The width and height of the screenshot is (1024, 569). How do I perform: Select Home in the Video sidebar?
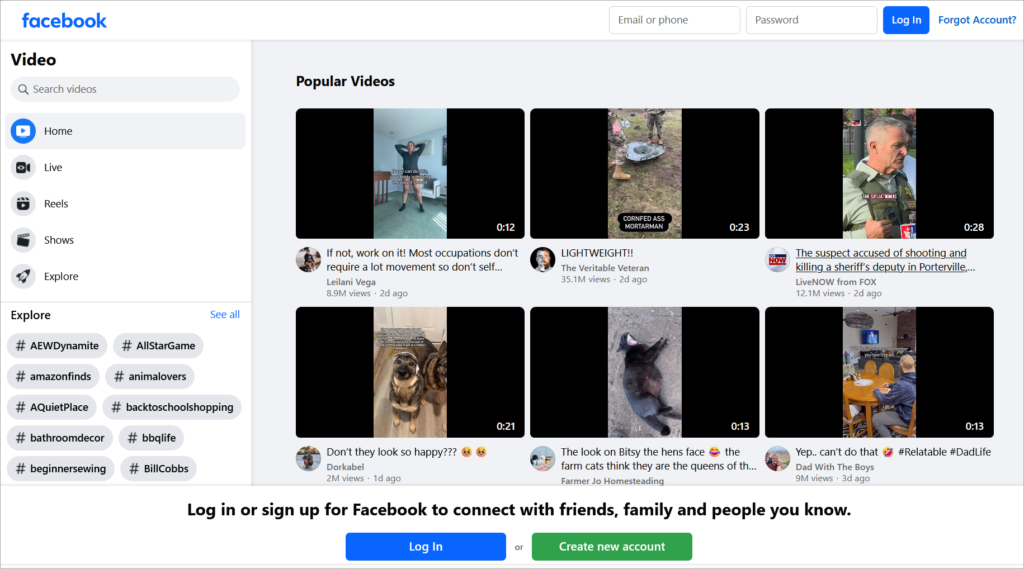click(125, 131)
